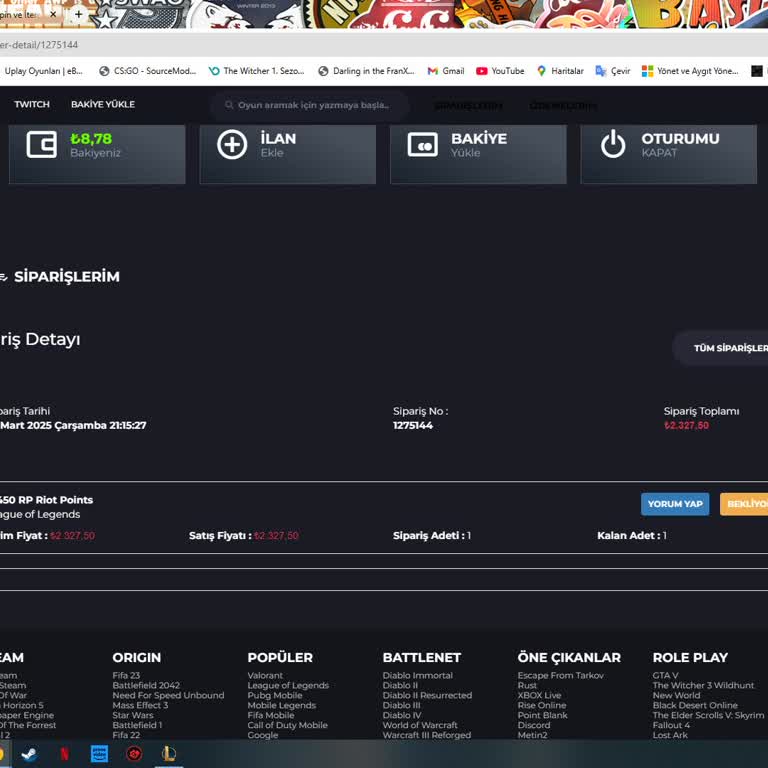This screenshot has height=768, width=768.
Task: Open the Valorant link under Popüler
Action: pyautogui.click(x=265, y=676)
